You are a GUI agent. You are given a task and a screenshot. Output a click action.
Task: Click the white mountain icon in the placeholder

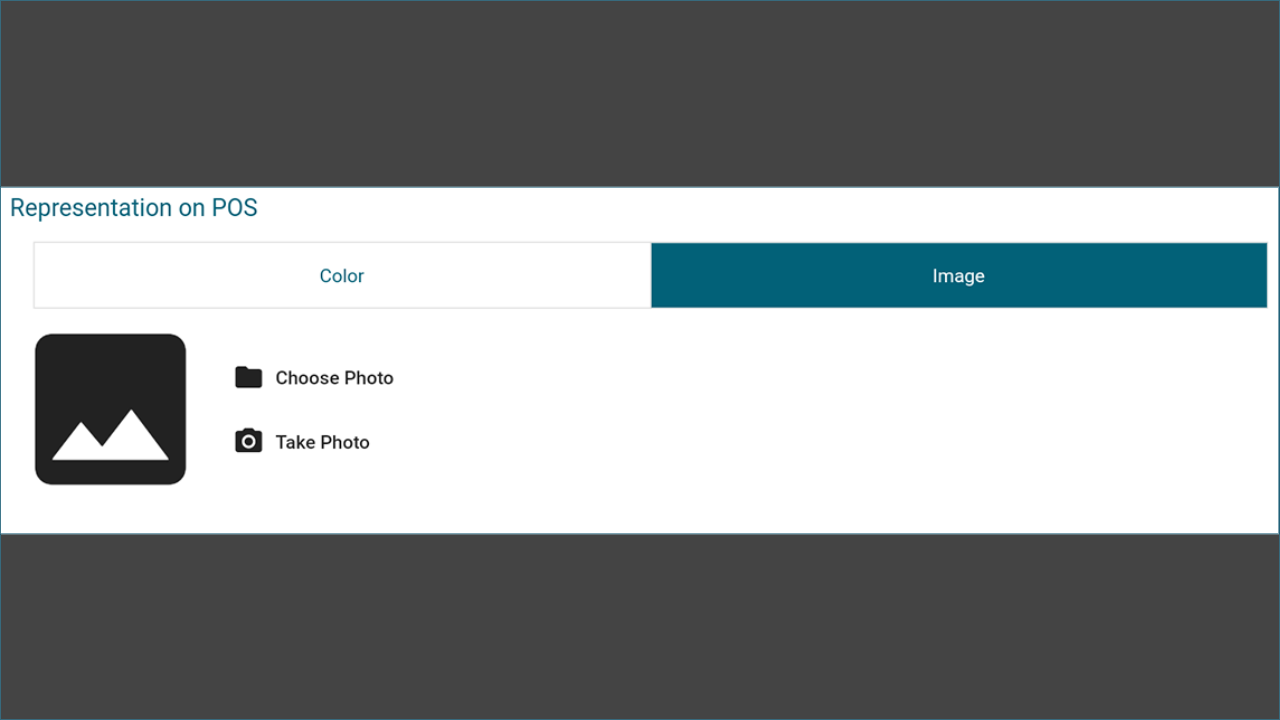pos(110,434)
